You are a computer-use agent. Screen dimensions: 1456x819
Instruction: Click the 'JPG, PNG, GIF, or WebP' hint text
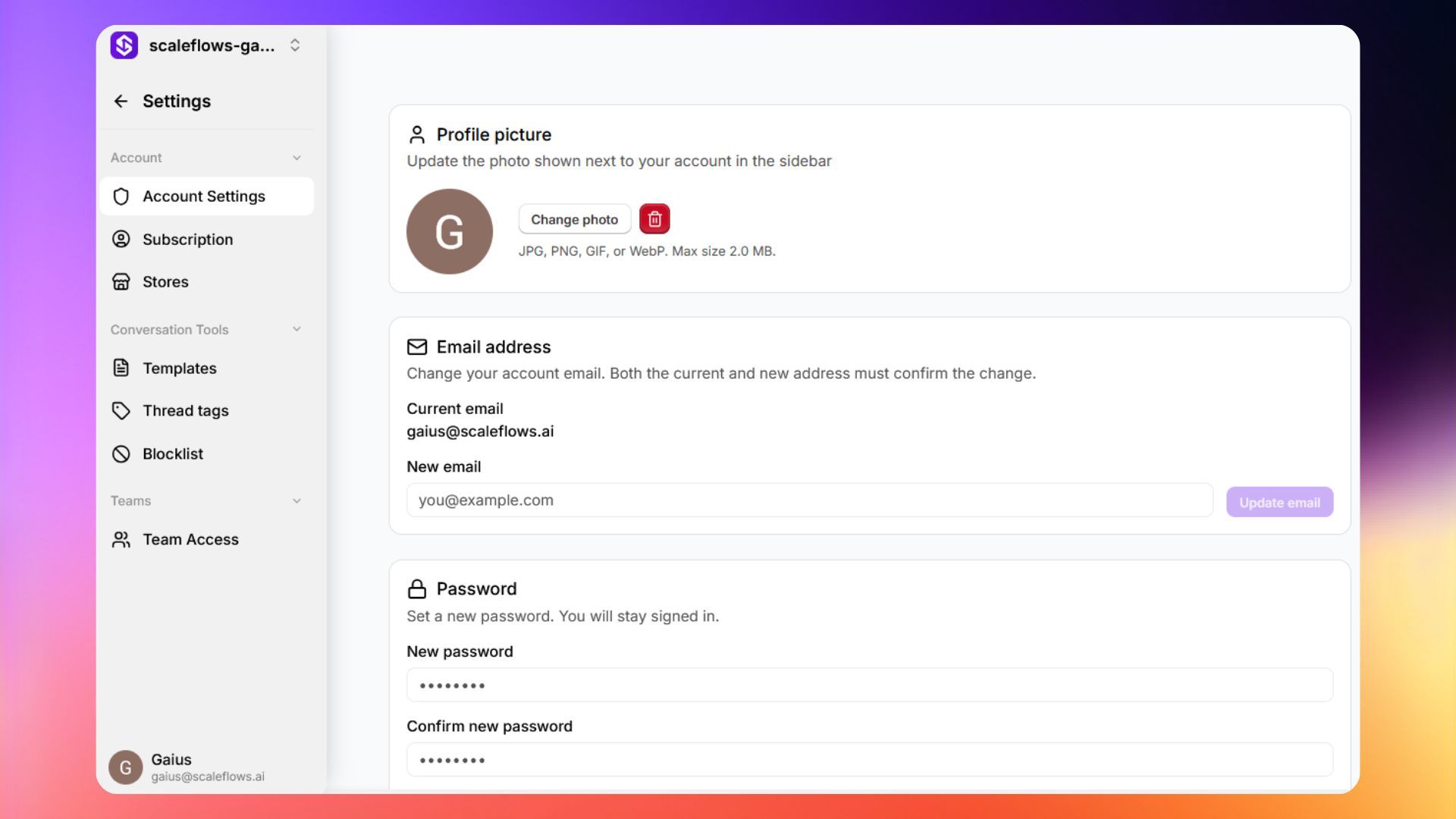tap(647, 251)
